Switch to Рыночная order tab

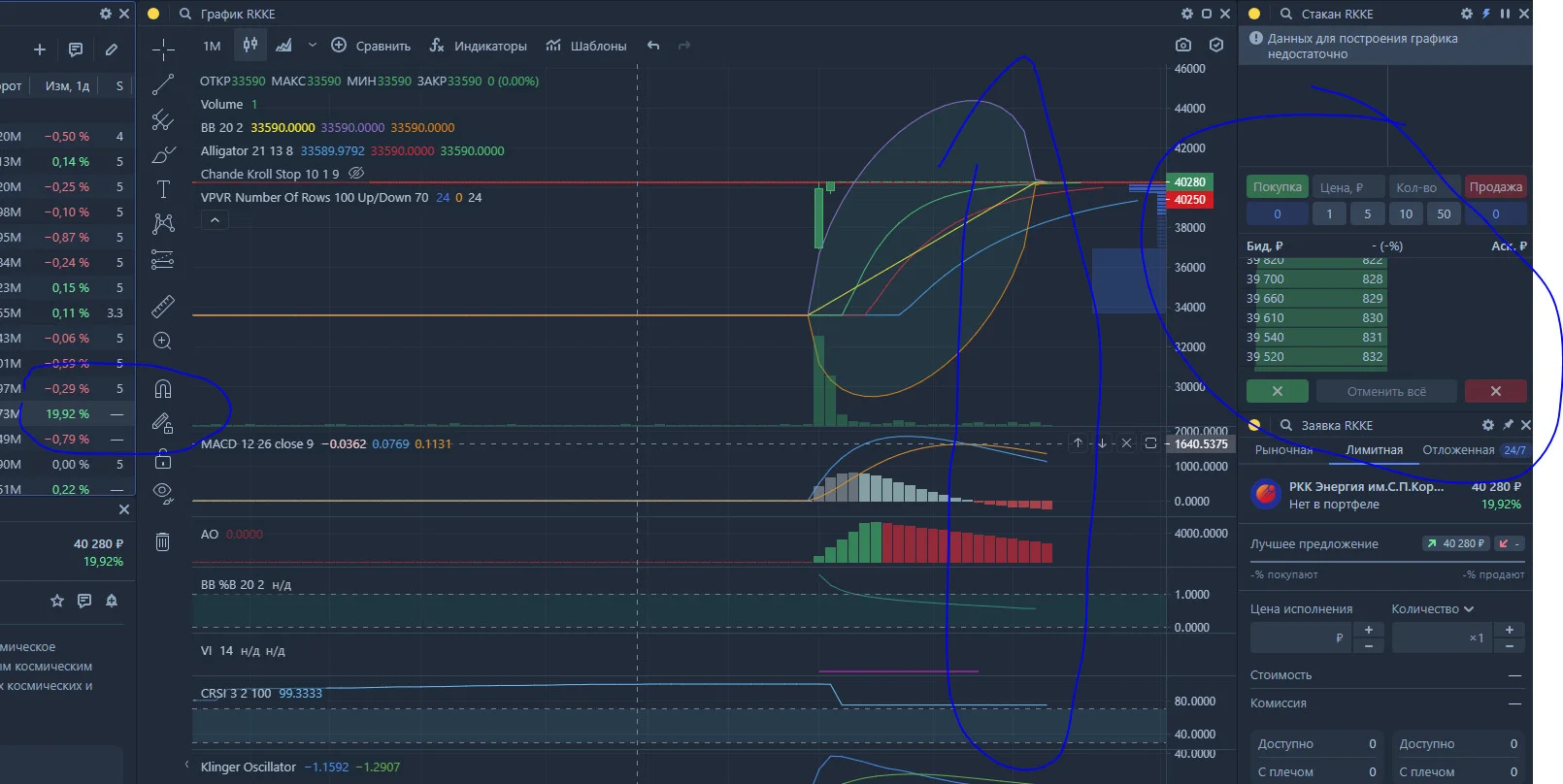(1283, 450)
